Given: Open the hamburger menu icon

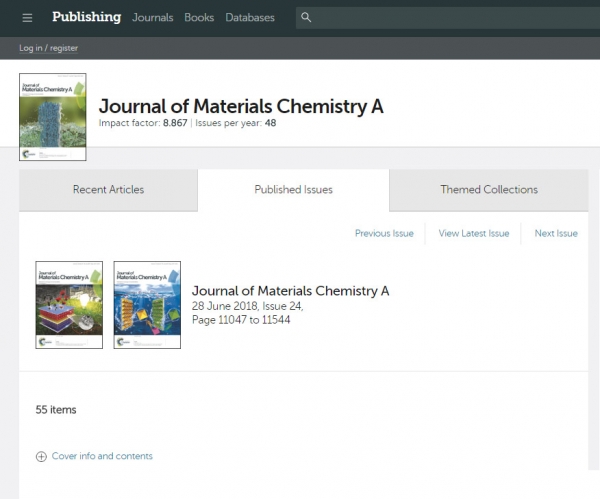Looking at the screenshot, I should [x=27, y=18].
